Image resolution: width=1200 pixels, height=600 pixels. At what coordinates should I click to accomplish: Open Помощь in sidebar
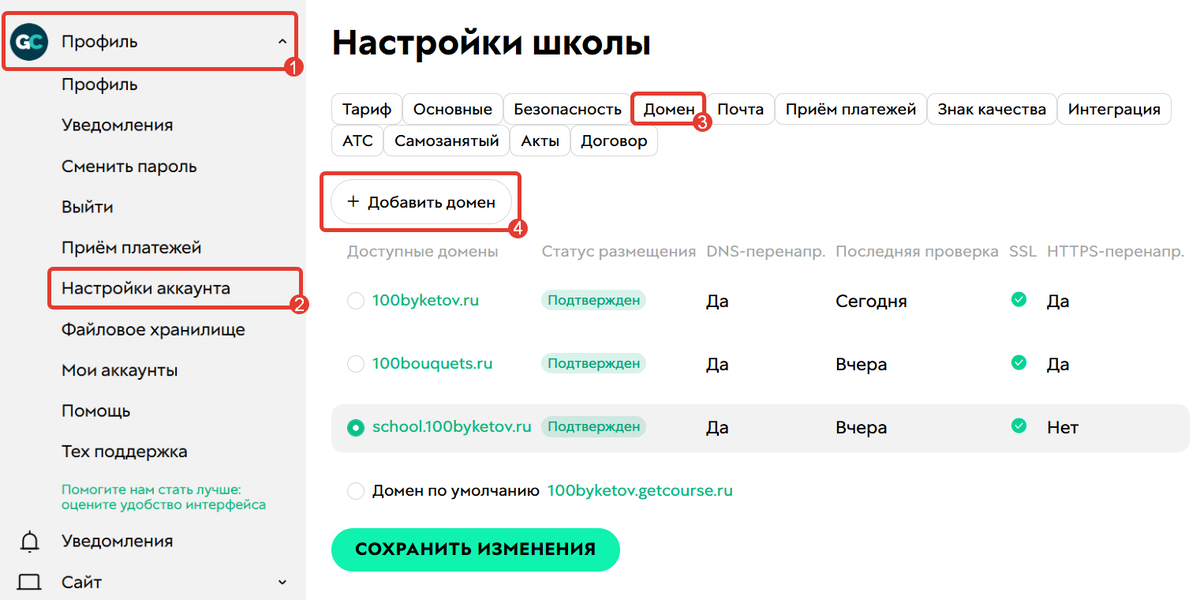pos(96,411)
